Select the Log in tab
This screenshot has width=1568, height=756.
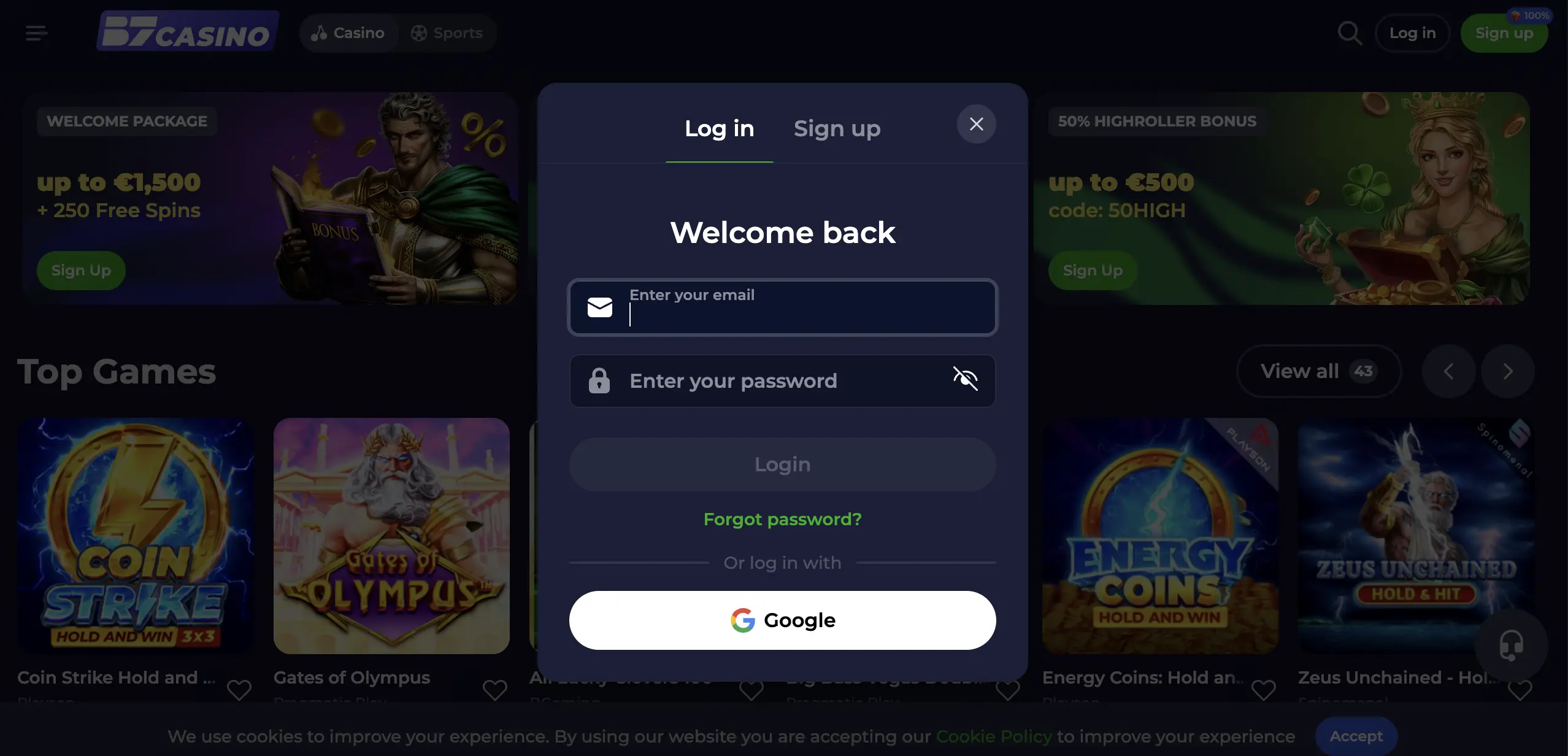pos(720,129)
